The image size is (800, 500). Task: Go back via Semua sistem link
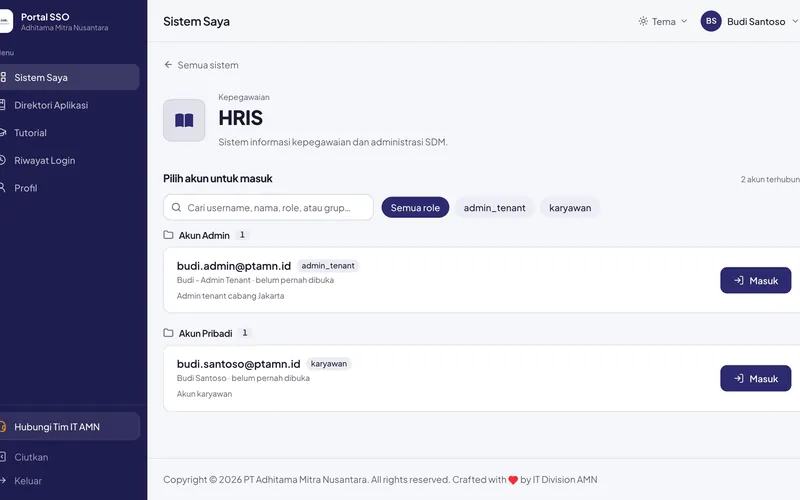click(202, 65)
